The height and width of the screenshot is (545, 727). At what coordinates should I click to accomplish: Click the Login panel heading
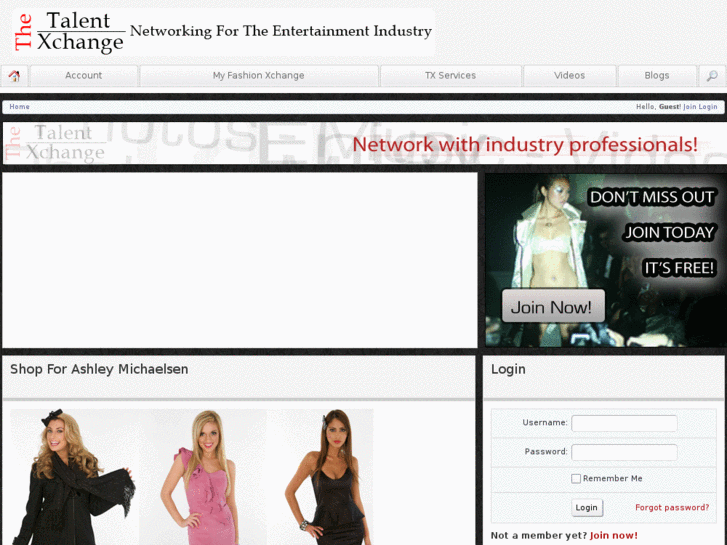(x=508, y=369)
